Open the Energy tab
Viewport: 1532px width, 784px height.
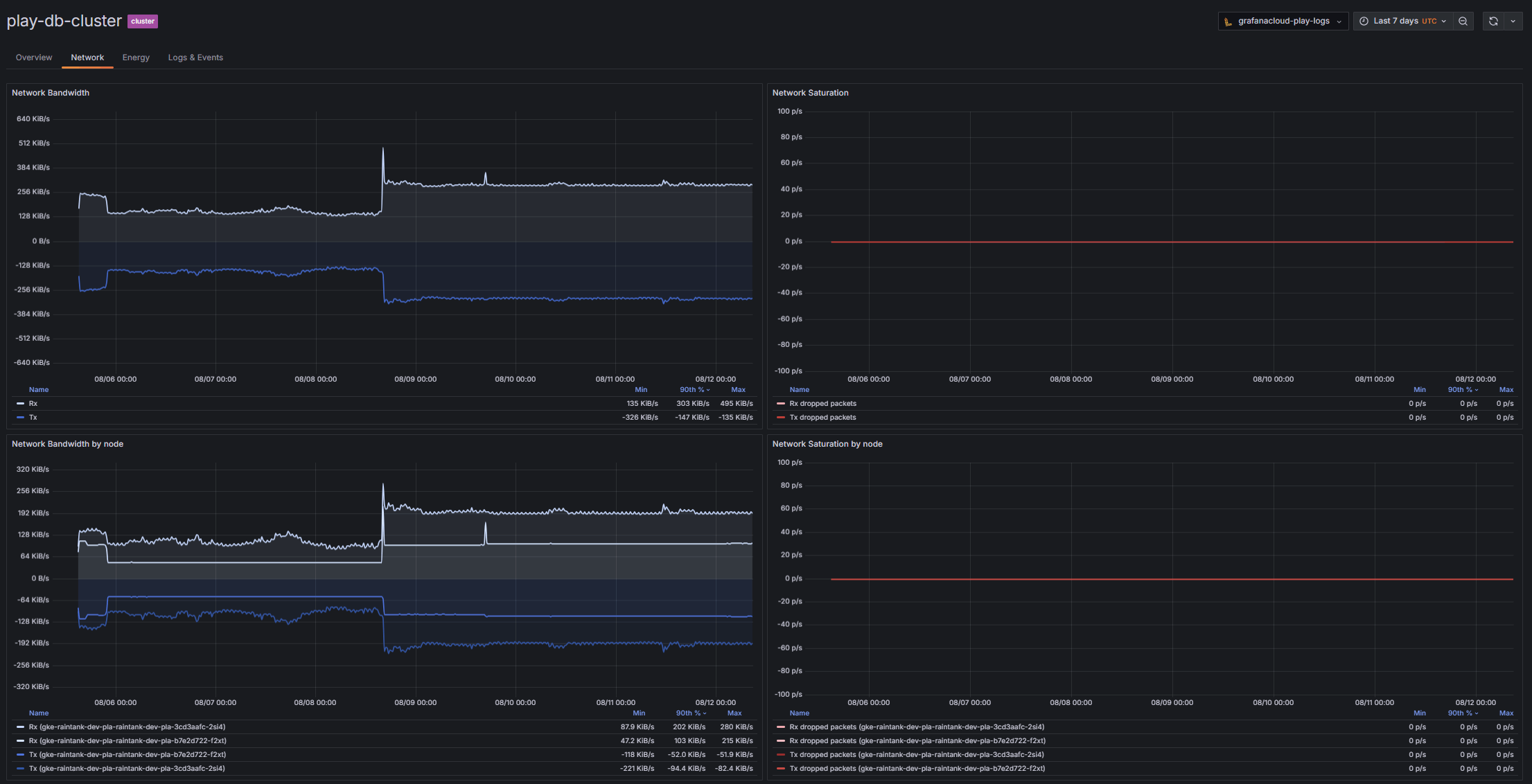tap(136, 57)
